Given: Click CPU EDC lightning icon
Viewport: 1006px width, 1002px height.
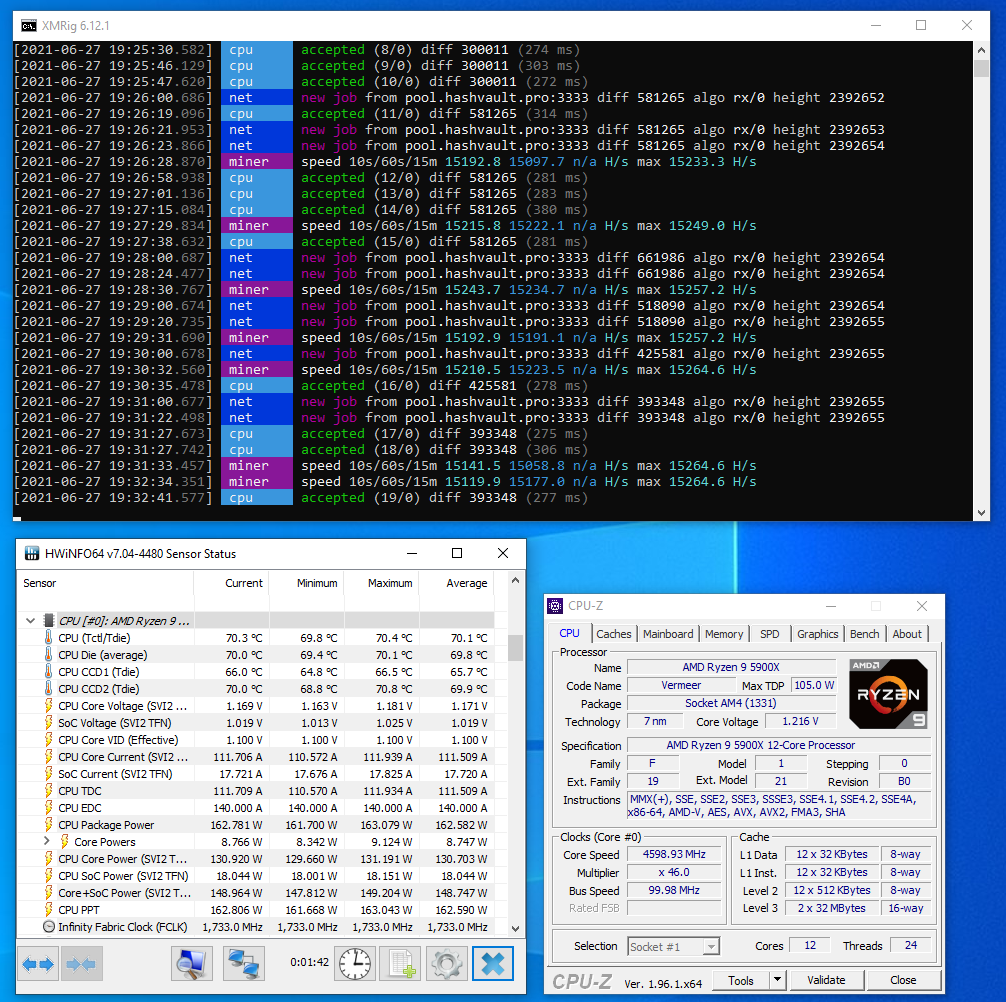Looking at the screenshot, I should point(49,808).
